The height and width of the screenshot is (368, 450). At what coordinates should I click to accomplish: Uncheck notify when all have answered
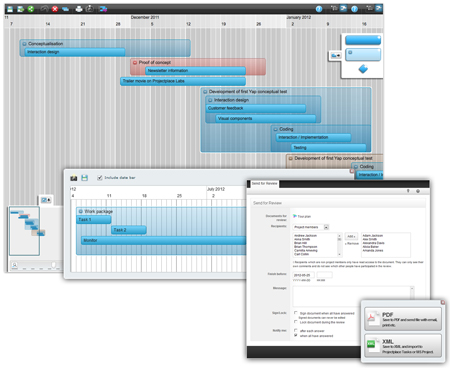point(296,335)
